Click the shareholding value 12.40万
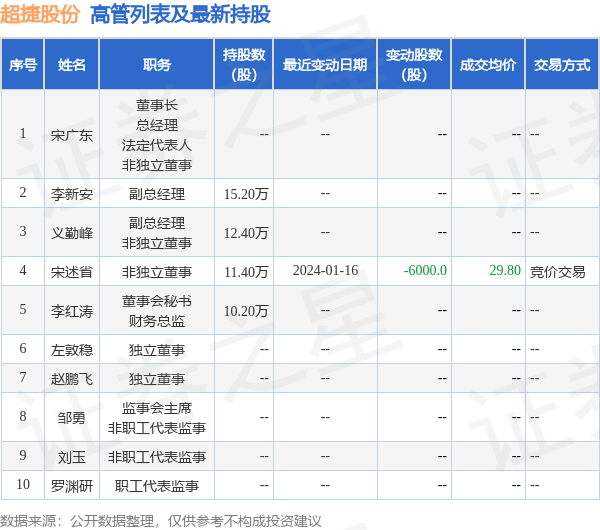This screenshot has width=600, height=530. (x=246, y=233)
